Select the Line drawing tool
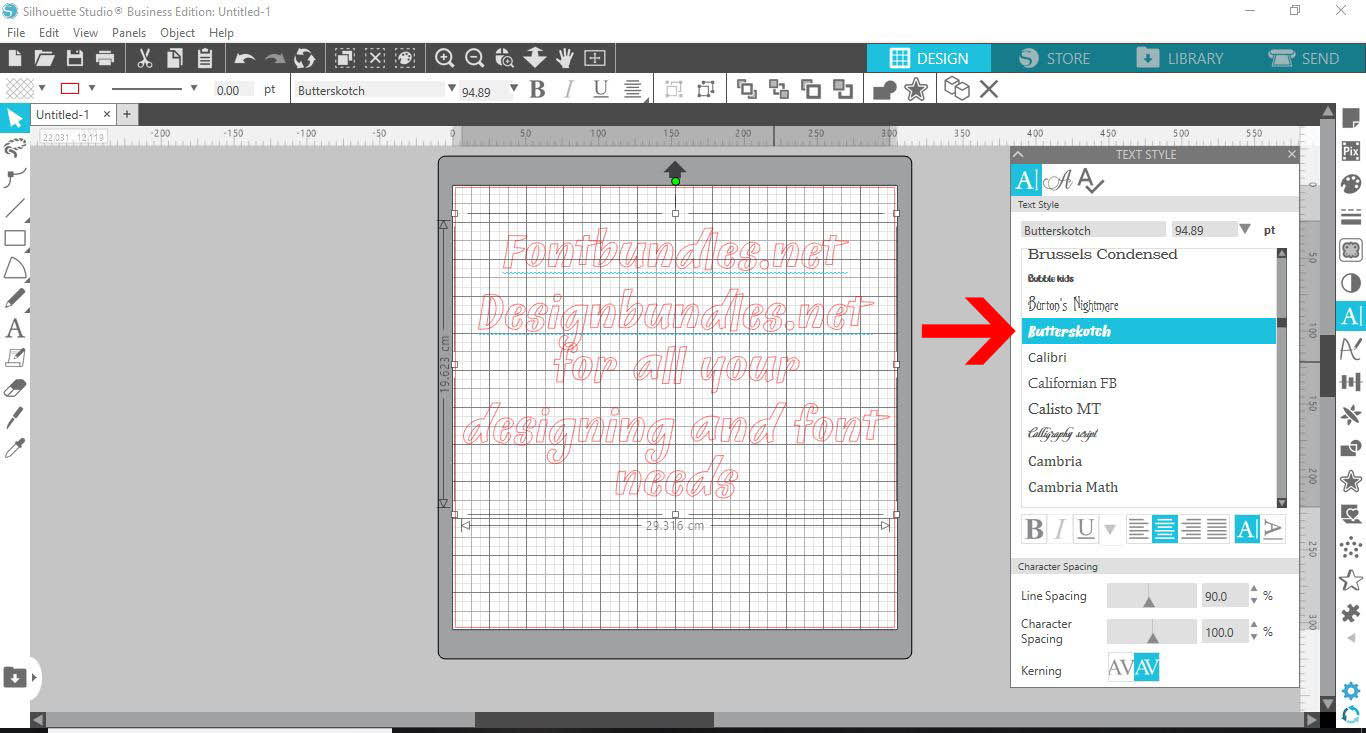The height and width of the screenshot is (733, 1366). [x=15, y=209]
